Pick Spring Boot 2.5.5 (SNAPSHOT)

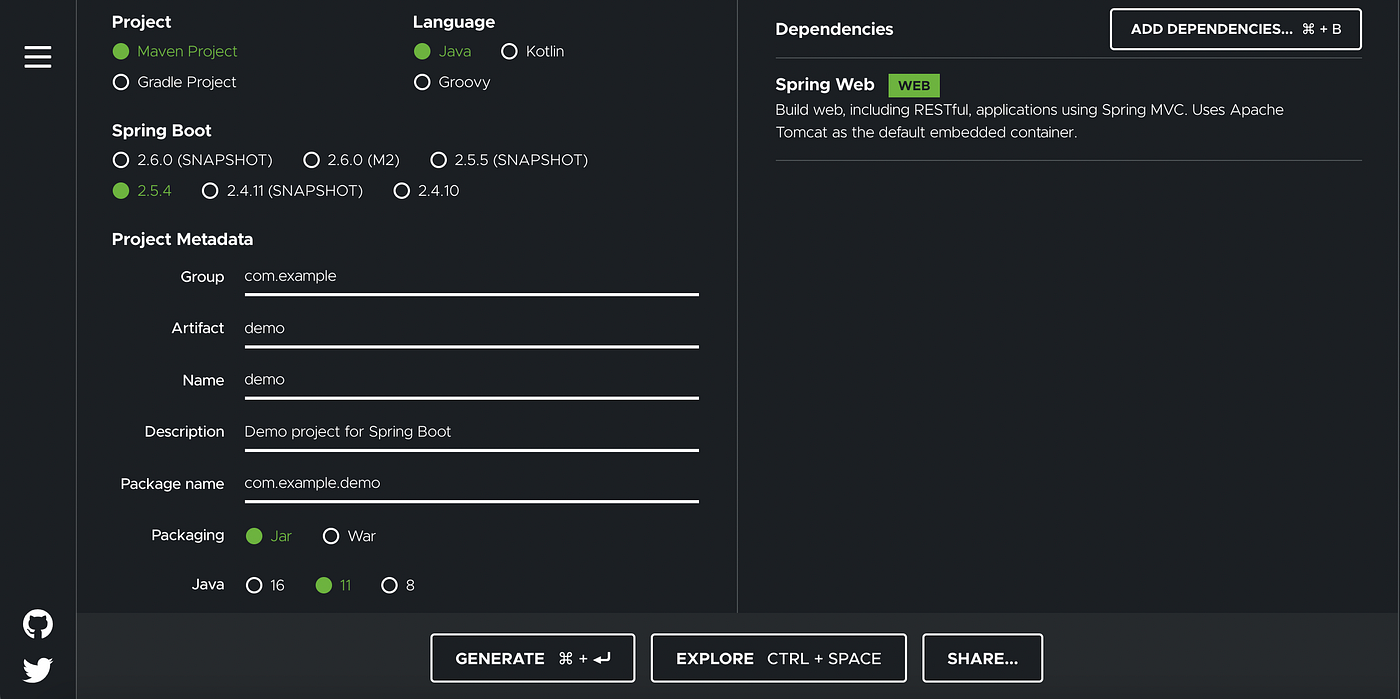tap(439, 159)
